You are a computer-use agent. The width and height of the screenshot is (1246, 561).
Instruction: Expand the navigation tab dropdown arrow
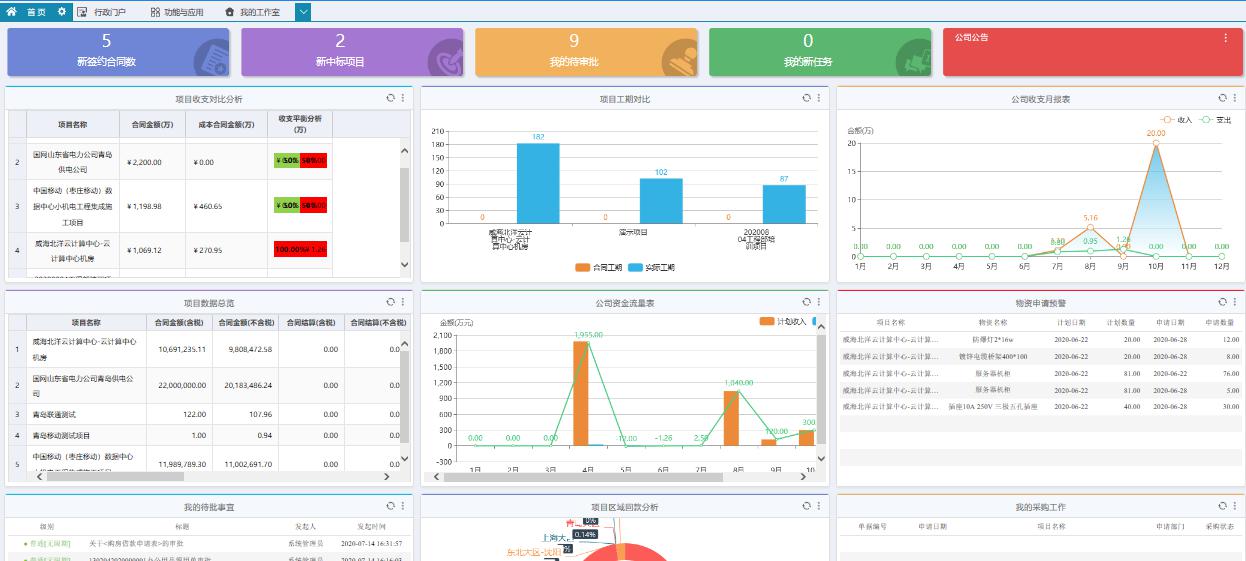pyautogui.click(x=303, y=12)
